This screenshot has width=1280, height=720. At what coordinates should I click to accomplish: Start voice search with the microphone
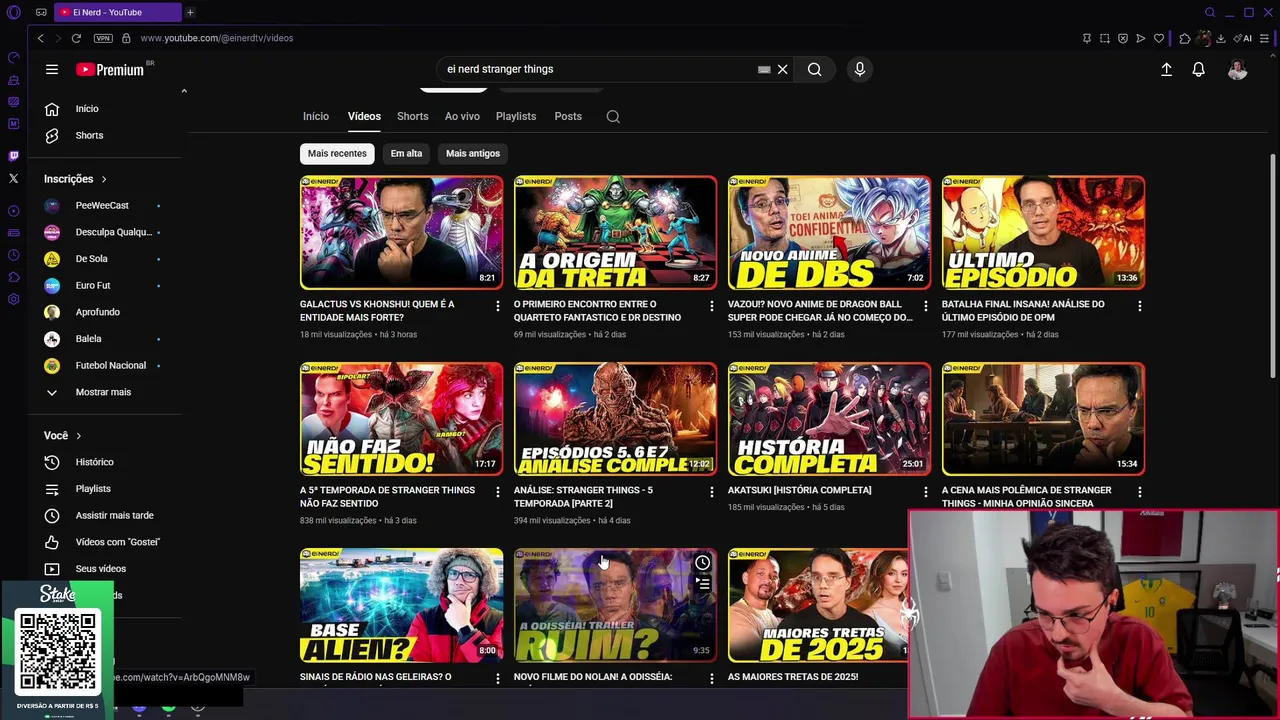[859, 69]
